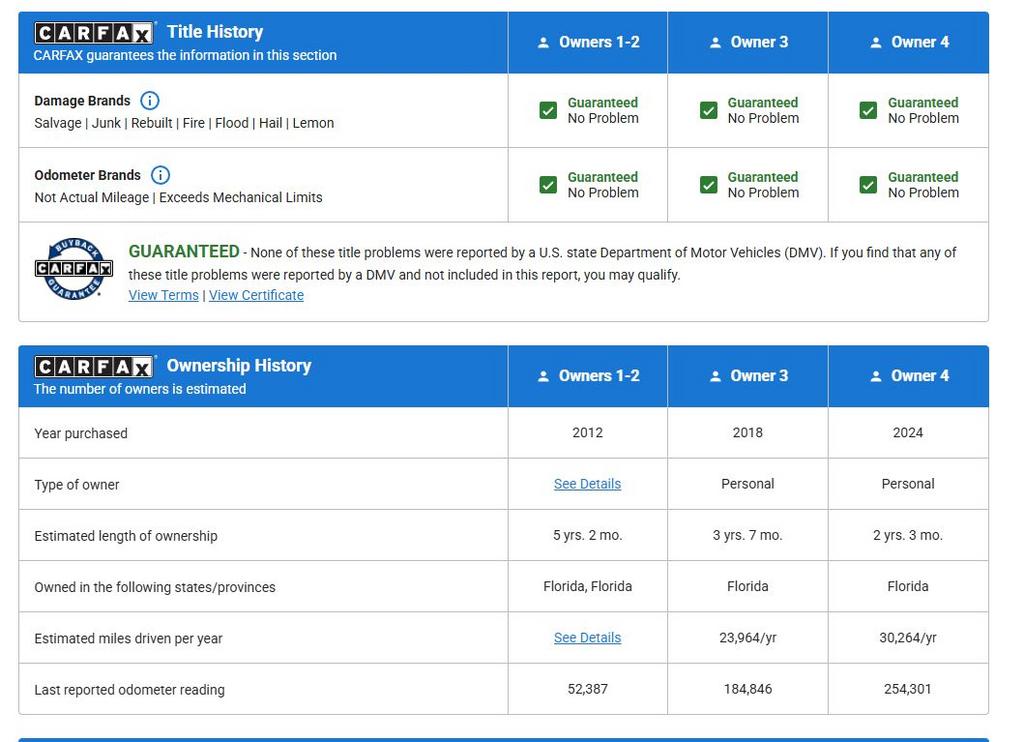Viewport: 1024px width, 742px height.
Task: Click Odometer Brands green check for Owners 1-2
Action: click(x=548, y=185)
